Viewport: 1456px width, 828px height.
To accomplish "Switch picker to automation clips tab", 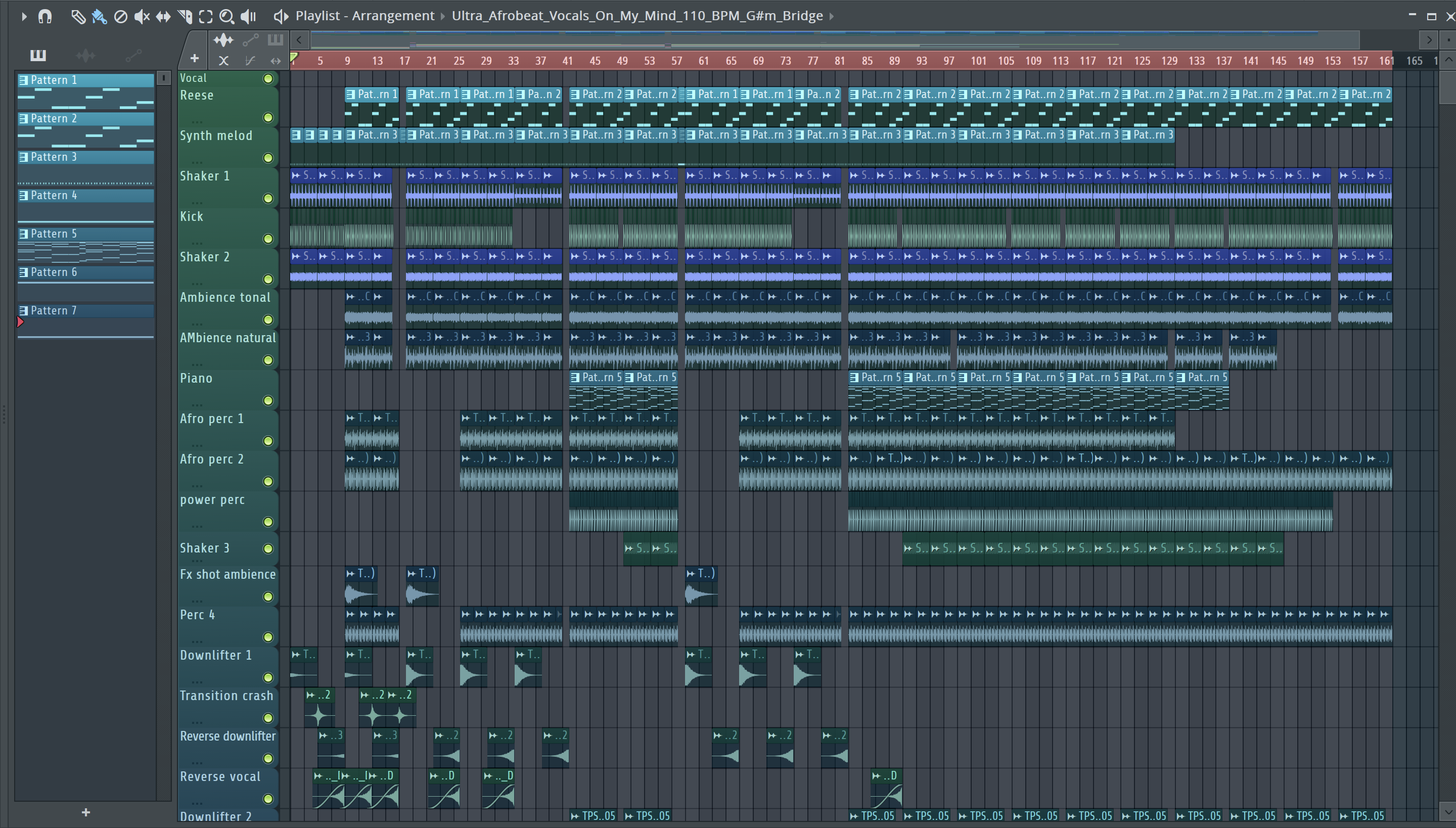I will click(x=133, y=55).
